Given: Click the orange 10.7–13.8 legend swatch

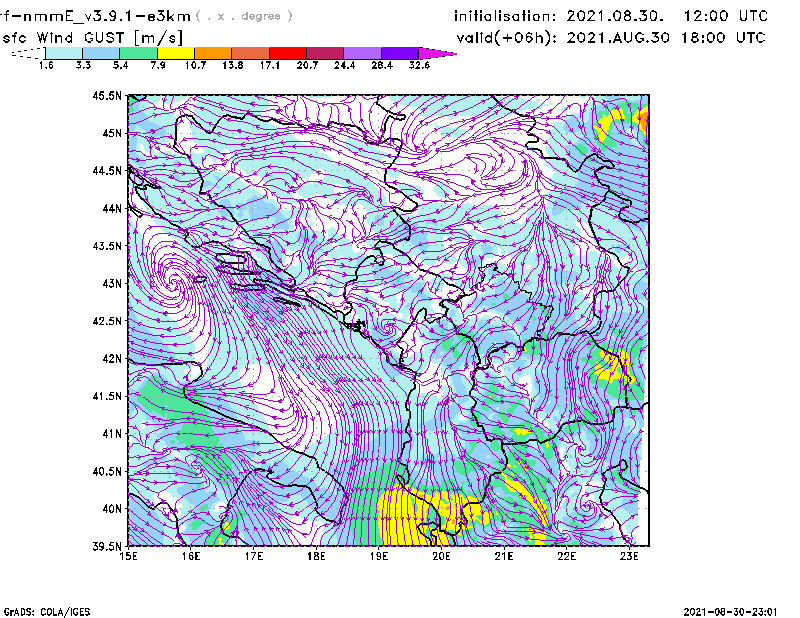Looking at the screenshot, I should [213, 53].
